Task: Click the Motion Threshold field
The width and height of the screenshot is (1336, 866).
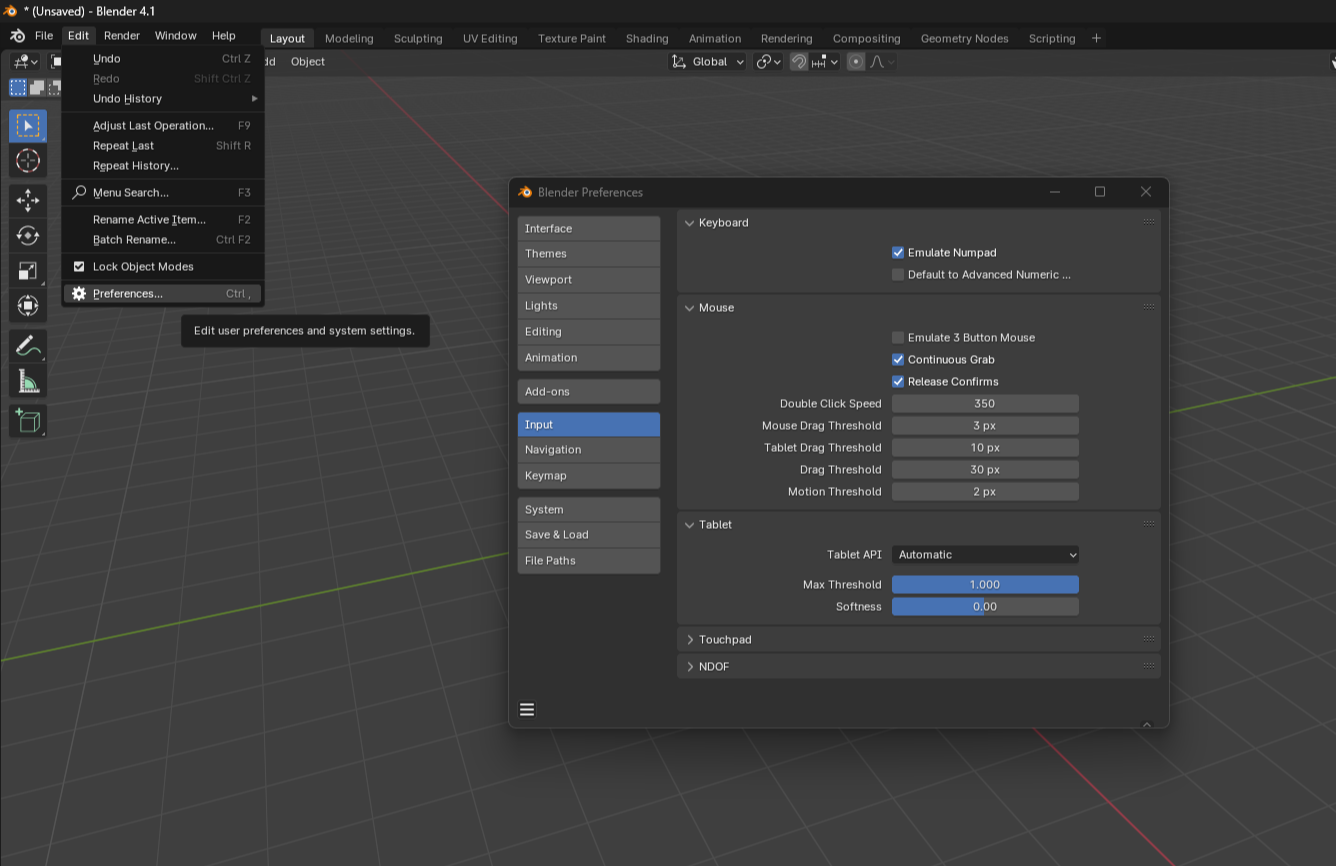Action: pyautogui.click(x=985, y=492)
